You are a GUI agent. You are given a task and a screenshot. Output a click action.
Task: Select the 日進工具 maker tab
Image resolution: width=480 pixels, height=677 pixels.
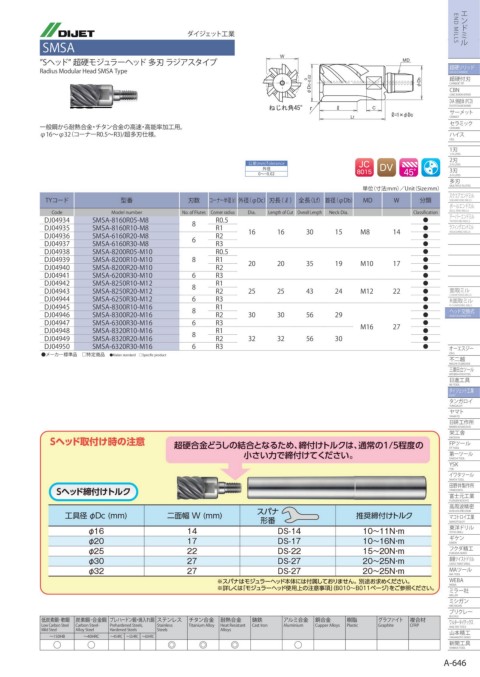click(464, 381)
